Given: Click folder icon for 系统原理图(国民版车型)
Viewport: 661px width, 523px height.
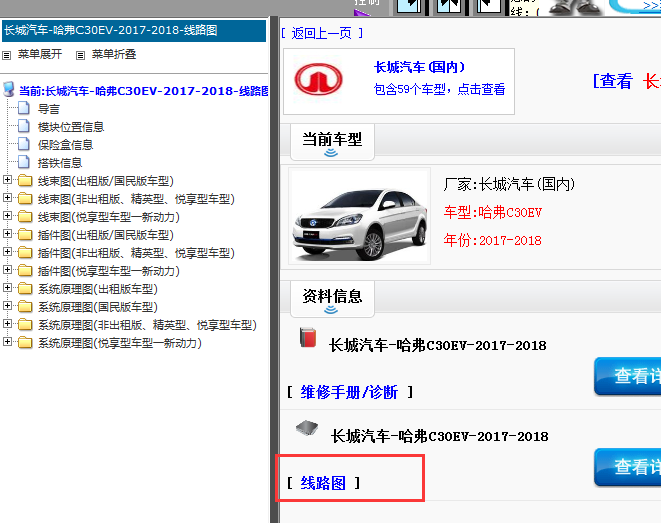Looking at the screenshot, I should 25,307.
